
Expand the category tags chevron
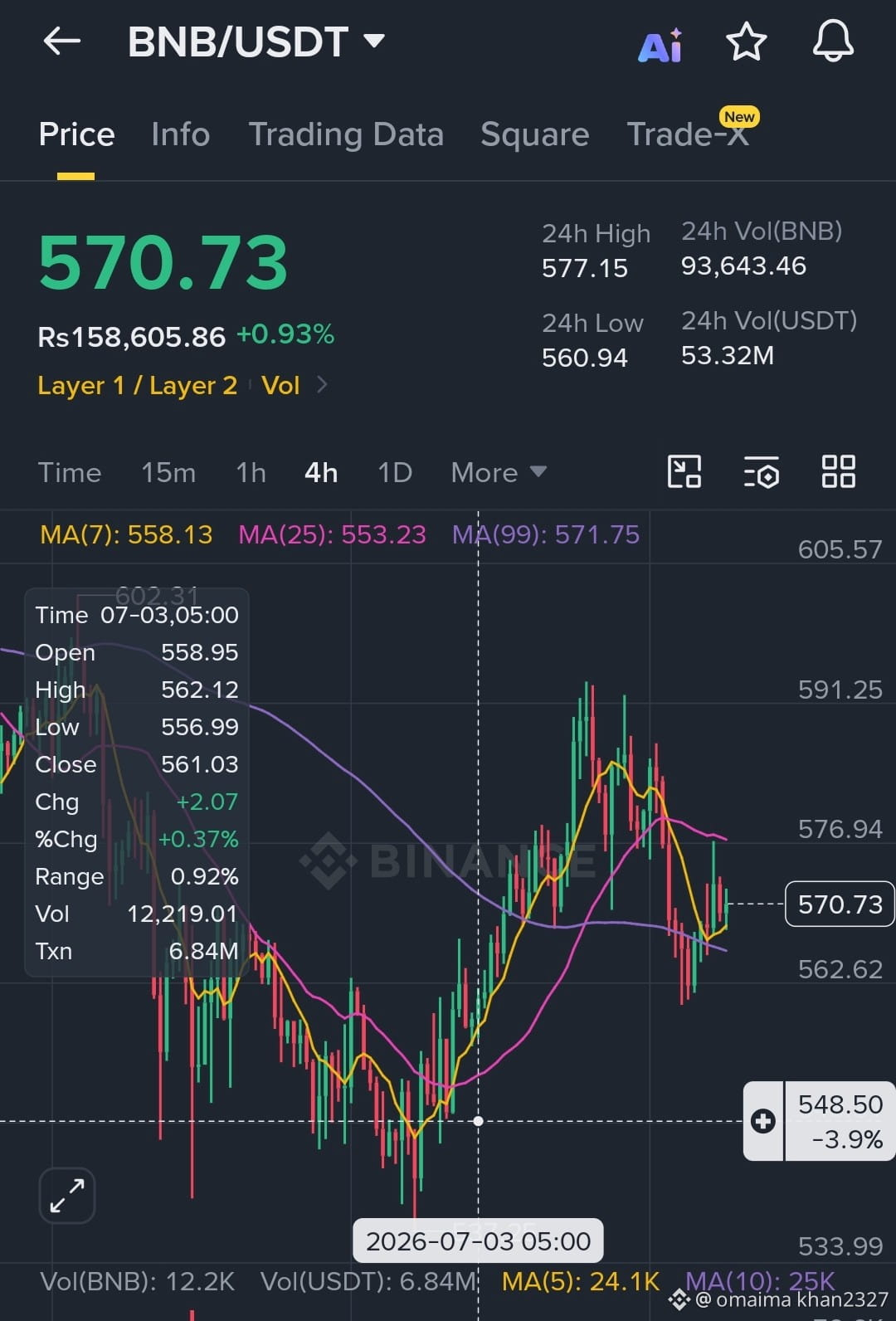pyautogui.click(x=323, y=385)
